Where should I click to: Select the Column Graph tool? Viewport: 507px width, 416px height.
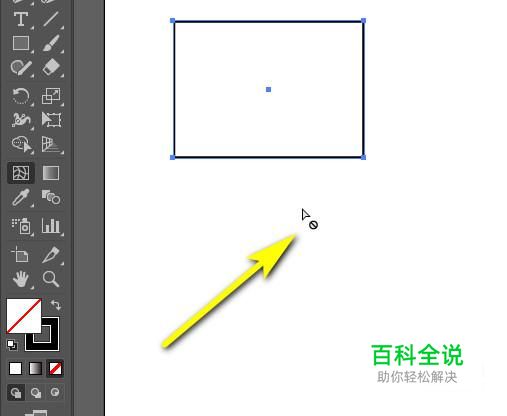[x=51, y=226]
